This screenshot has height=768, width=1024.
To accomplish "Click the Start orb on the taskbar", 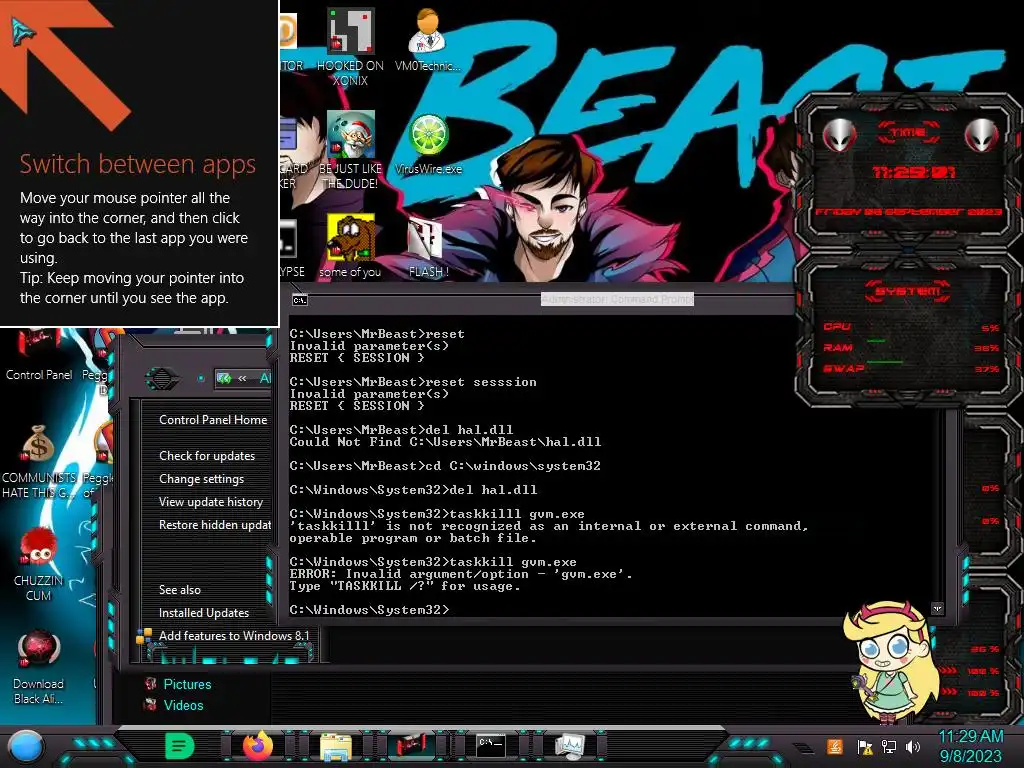I will [26, 746].
